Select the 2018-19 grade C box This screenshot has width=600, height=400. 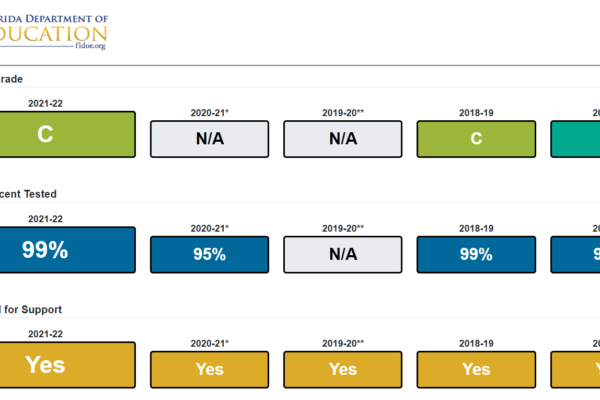[476, 139]
